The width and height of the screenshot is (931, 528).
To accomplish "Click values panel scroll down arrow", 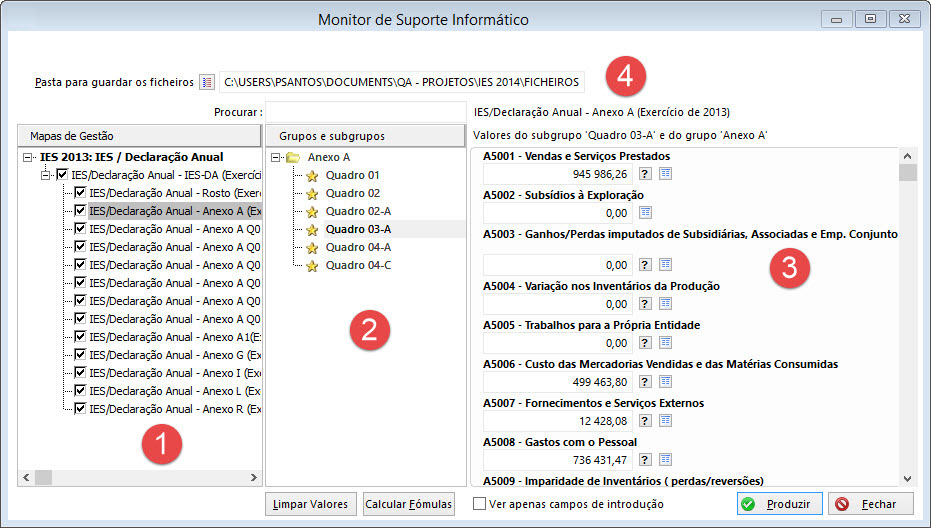I will point(907,479).
